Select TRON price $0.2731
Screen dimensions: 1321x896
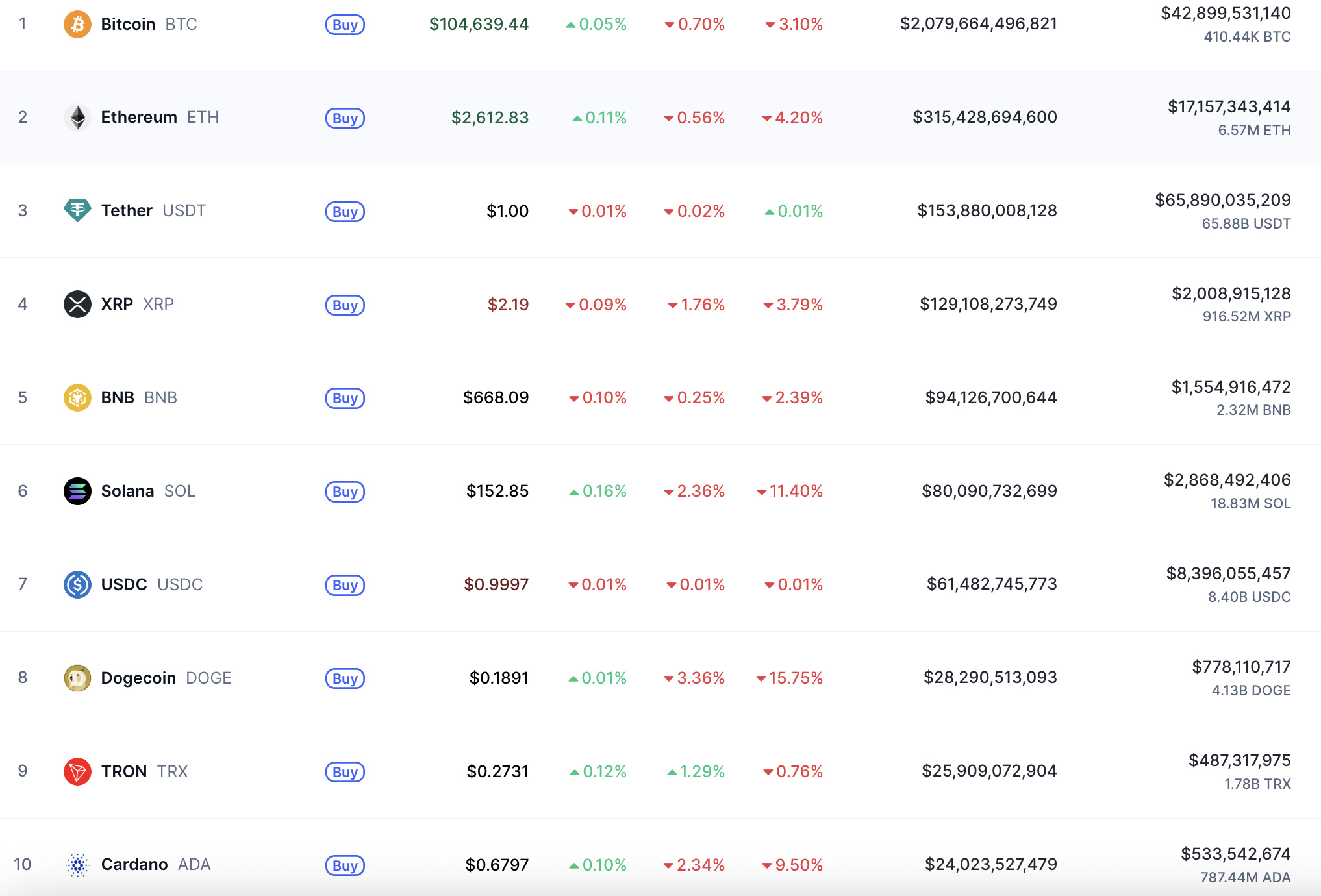pos(497,771)
